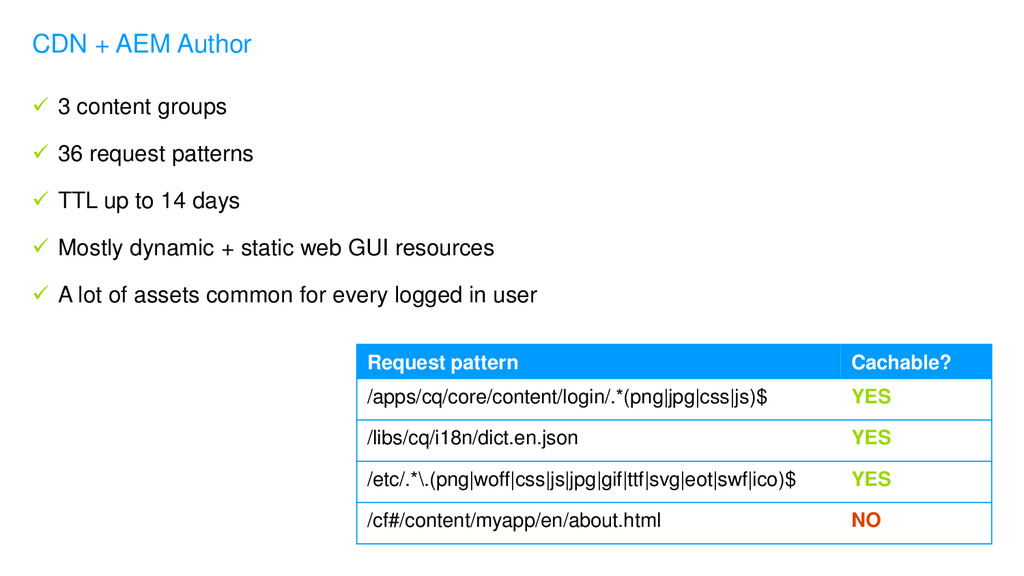Viewport: 1024px width, 576px height.
Task: Select the /cf#/content/myapp/en/about.html cell
Action: point(598,522)
